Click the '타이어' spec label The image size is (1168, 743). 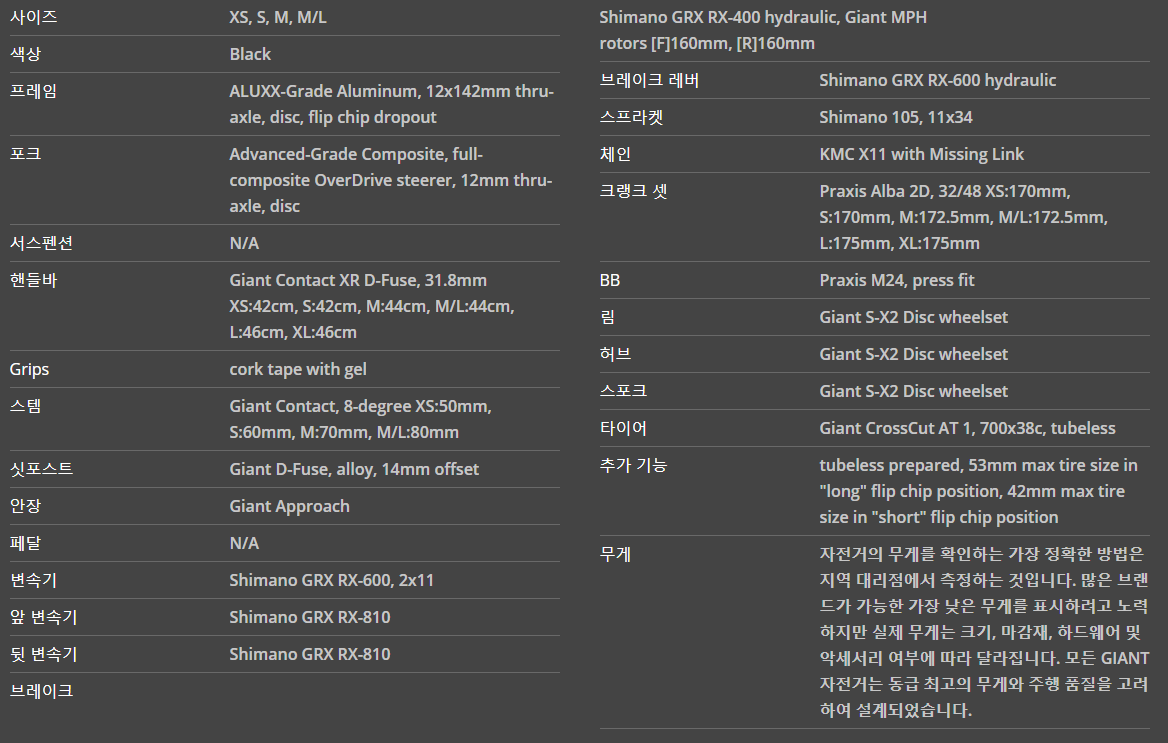[623, 429]
